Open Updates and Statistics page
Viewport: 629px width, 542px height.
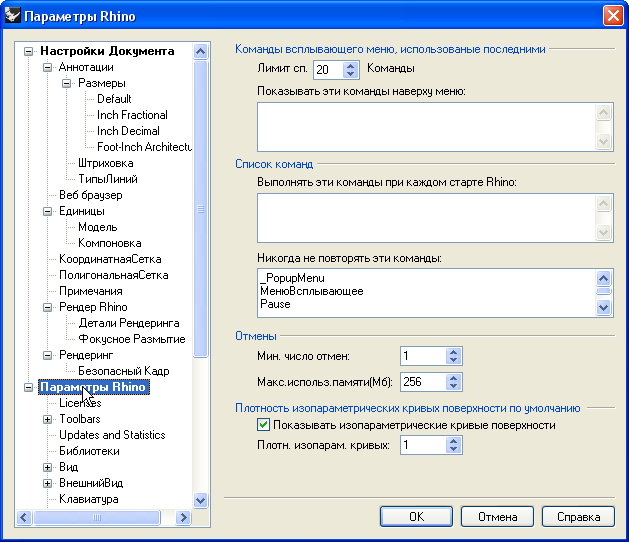coord(112,435)
